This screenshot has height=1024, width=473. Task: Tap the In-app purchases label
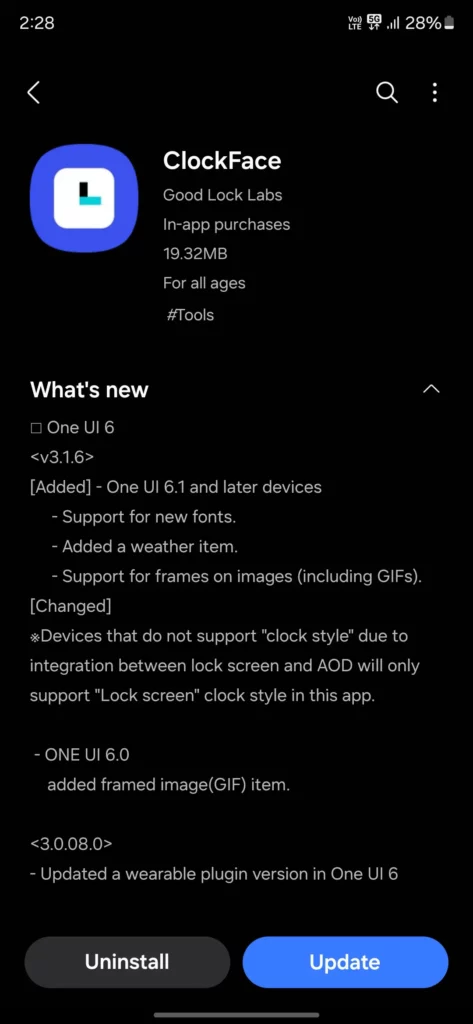coord(227,225)
